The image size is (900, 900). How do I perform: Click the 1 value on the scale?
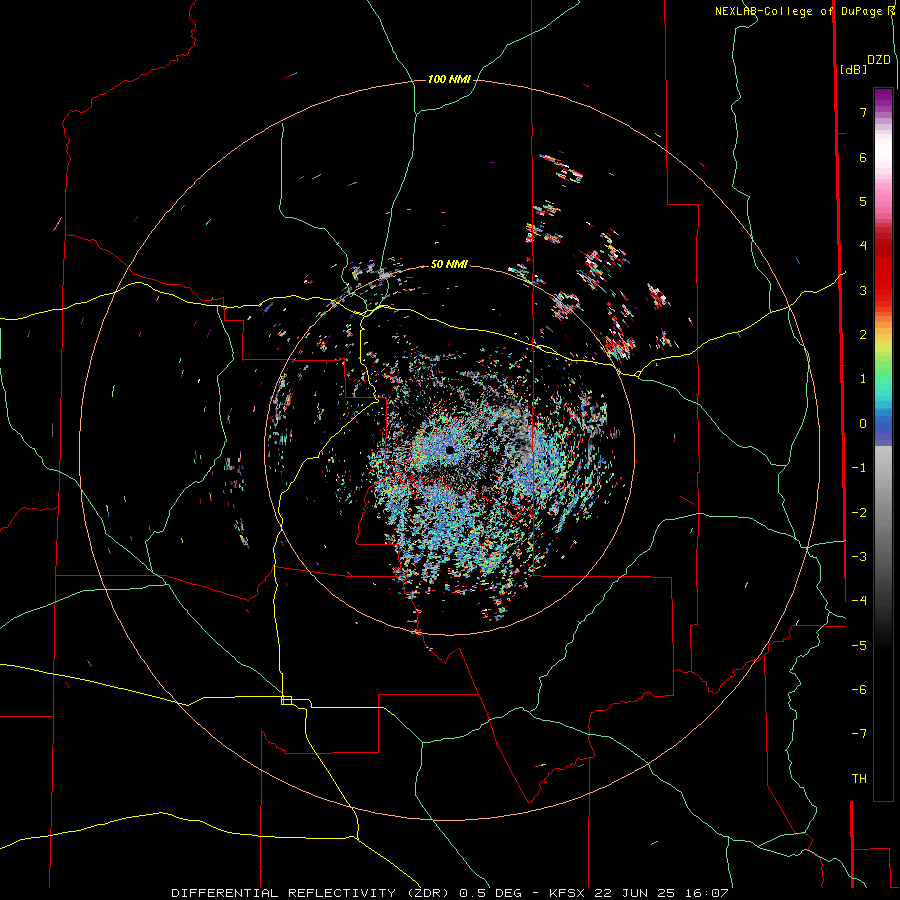pos(863,379)
